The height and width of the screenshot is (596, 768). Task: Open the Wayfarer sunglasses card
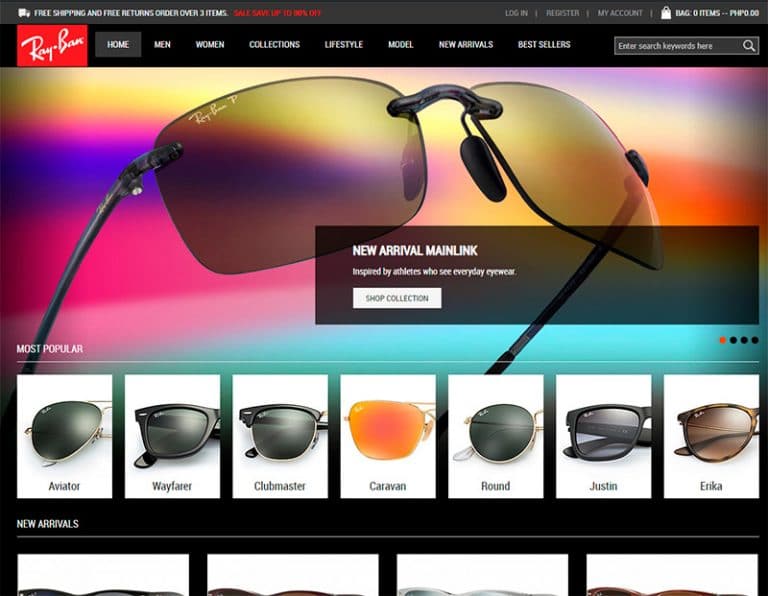(172, 436)
